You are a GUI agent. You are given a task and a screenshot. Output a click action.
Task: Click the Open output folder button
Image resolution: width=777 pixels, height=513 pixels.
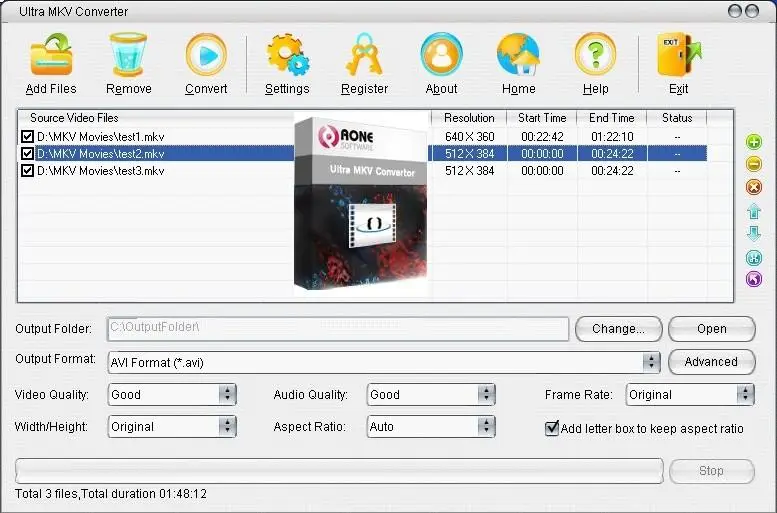tap(712, 329)
